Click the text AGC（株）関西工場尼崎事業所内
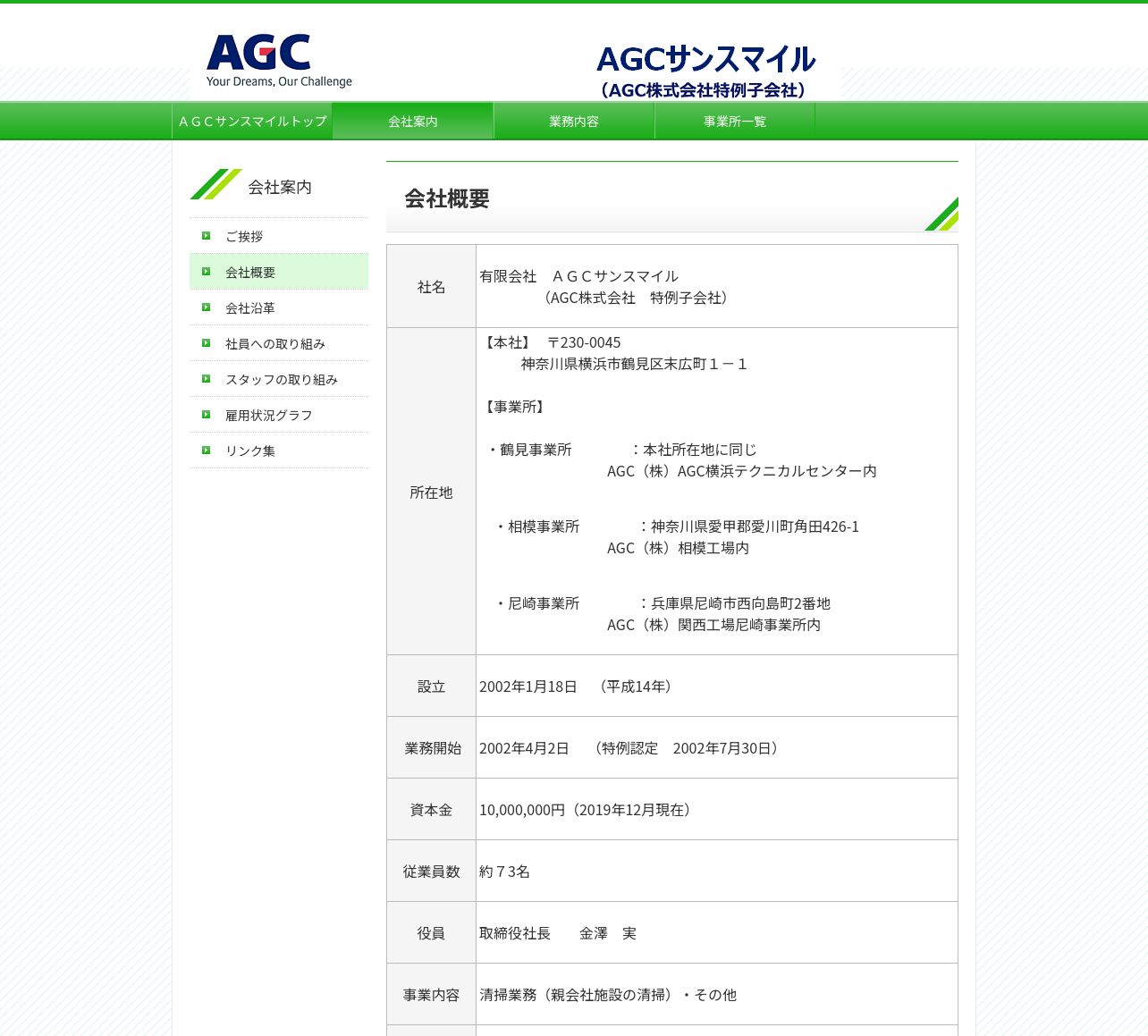The height and width of the screenshot is (1036, 1148). coord(713,625)
